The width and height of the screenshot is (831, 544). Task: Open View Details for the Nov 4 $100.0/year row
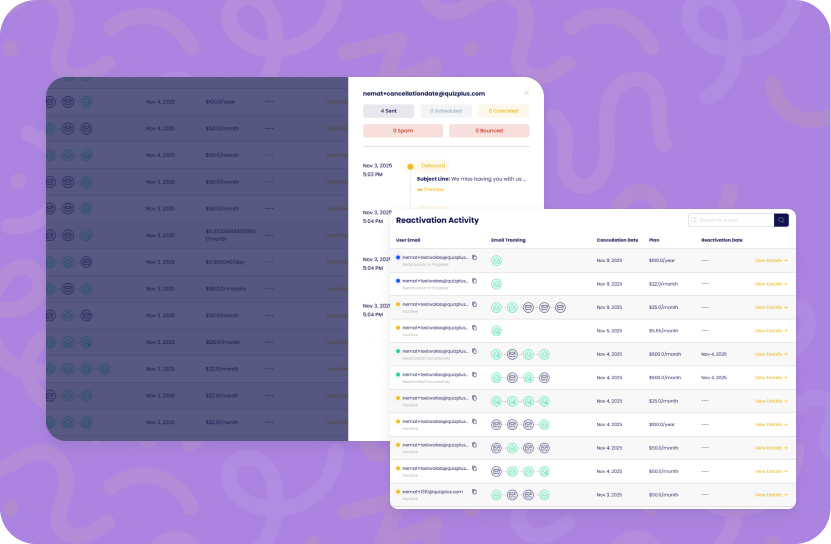(771, 425)
